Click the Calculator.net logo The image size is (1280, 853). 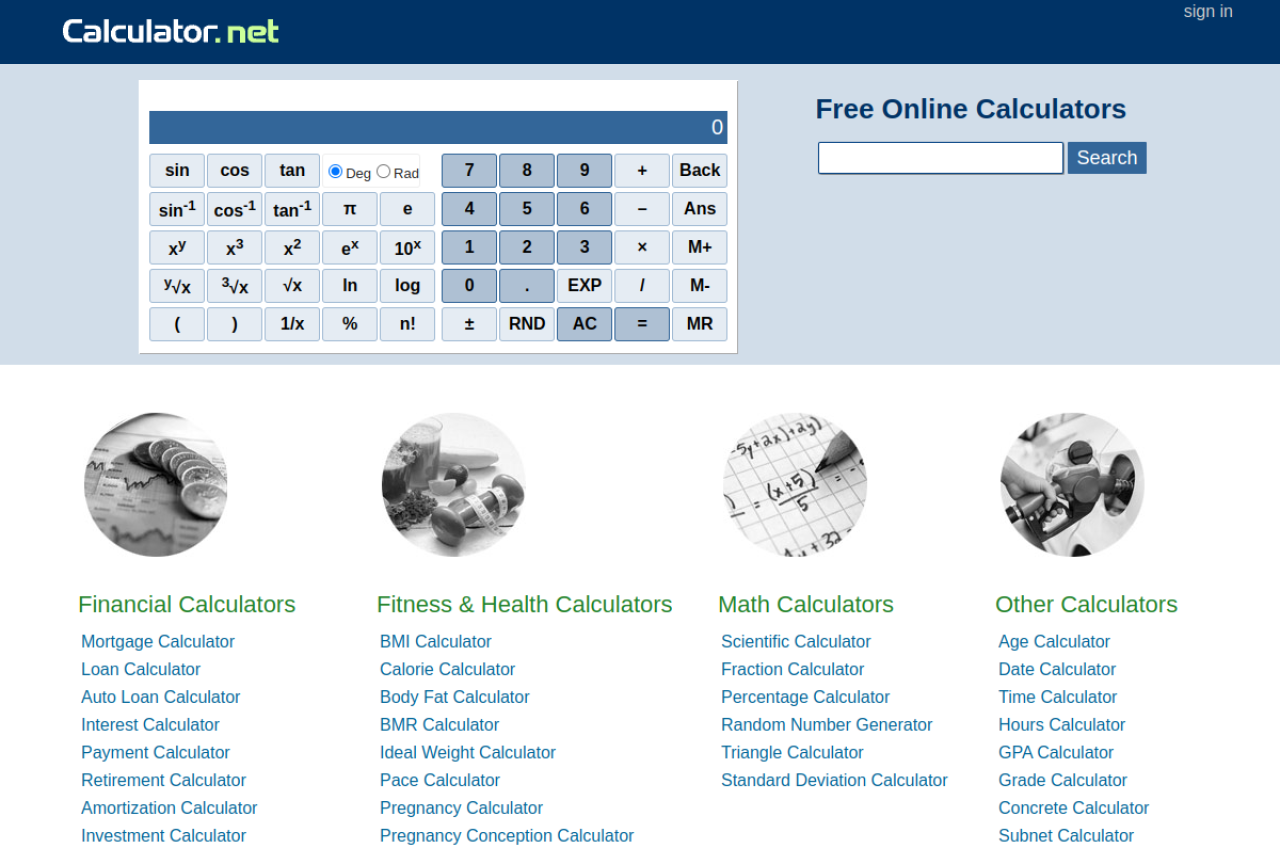pos(170,31)
